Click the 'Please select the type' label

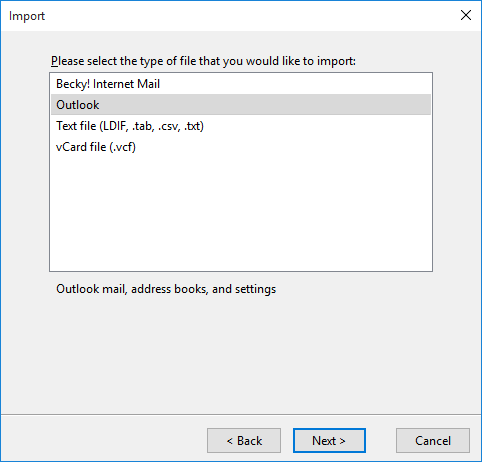point(203,61)
